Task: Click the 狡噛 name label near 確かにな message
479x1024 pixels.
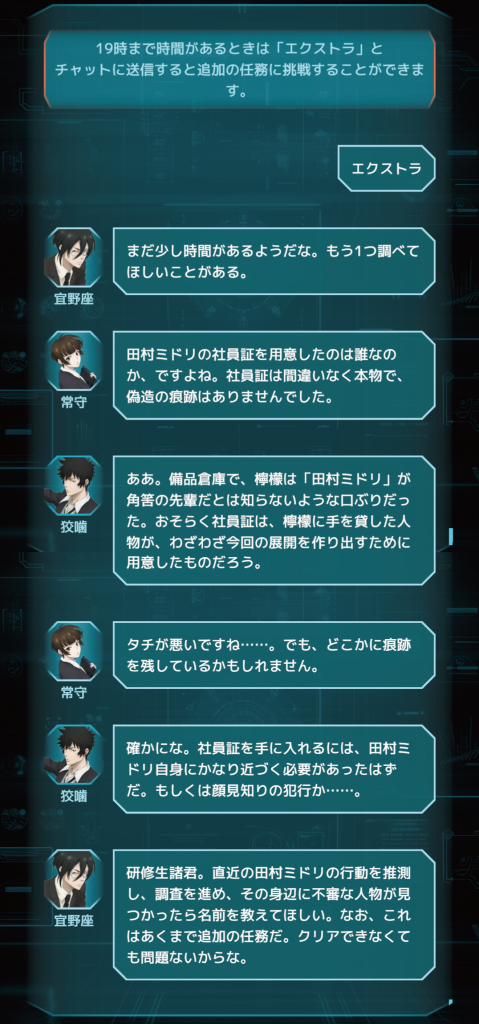Action: [73, 797]
